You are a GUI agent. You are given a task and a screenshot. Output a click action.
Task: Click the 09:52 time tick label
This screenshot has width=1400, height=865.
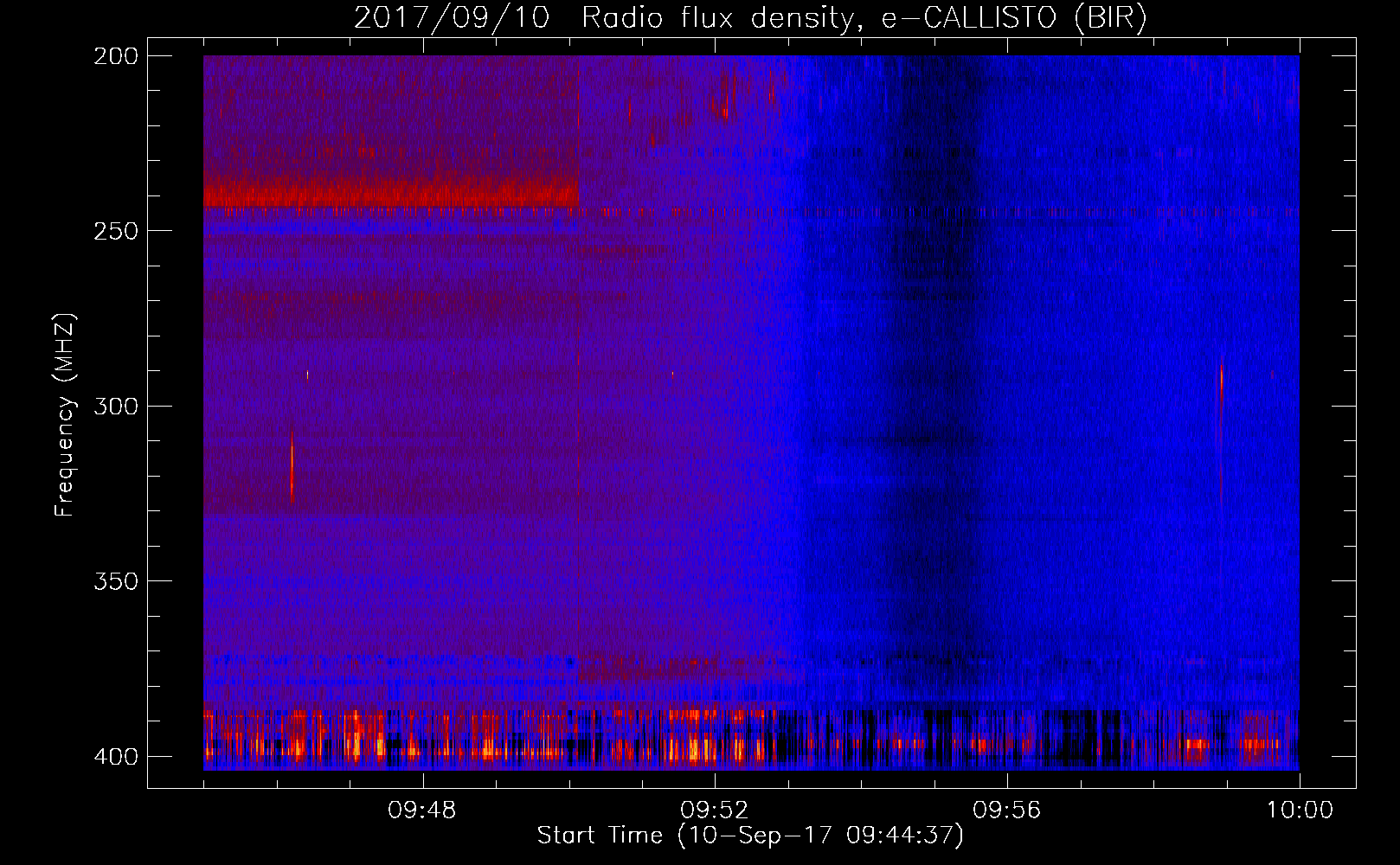tap(715, 811)
